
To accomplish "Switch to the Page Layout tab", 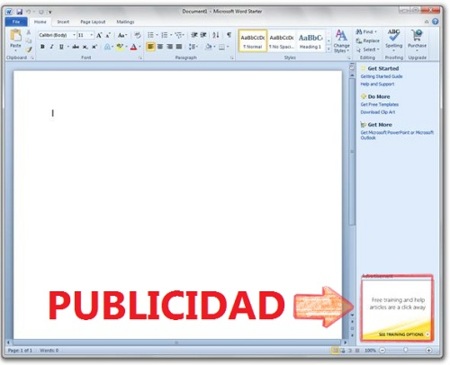I will (x=93, y=22).
